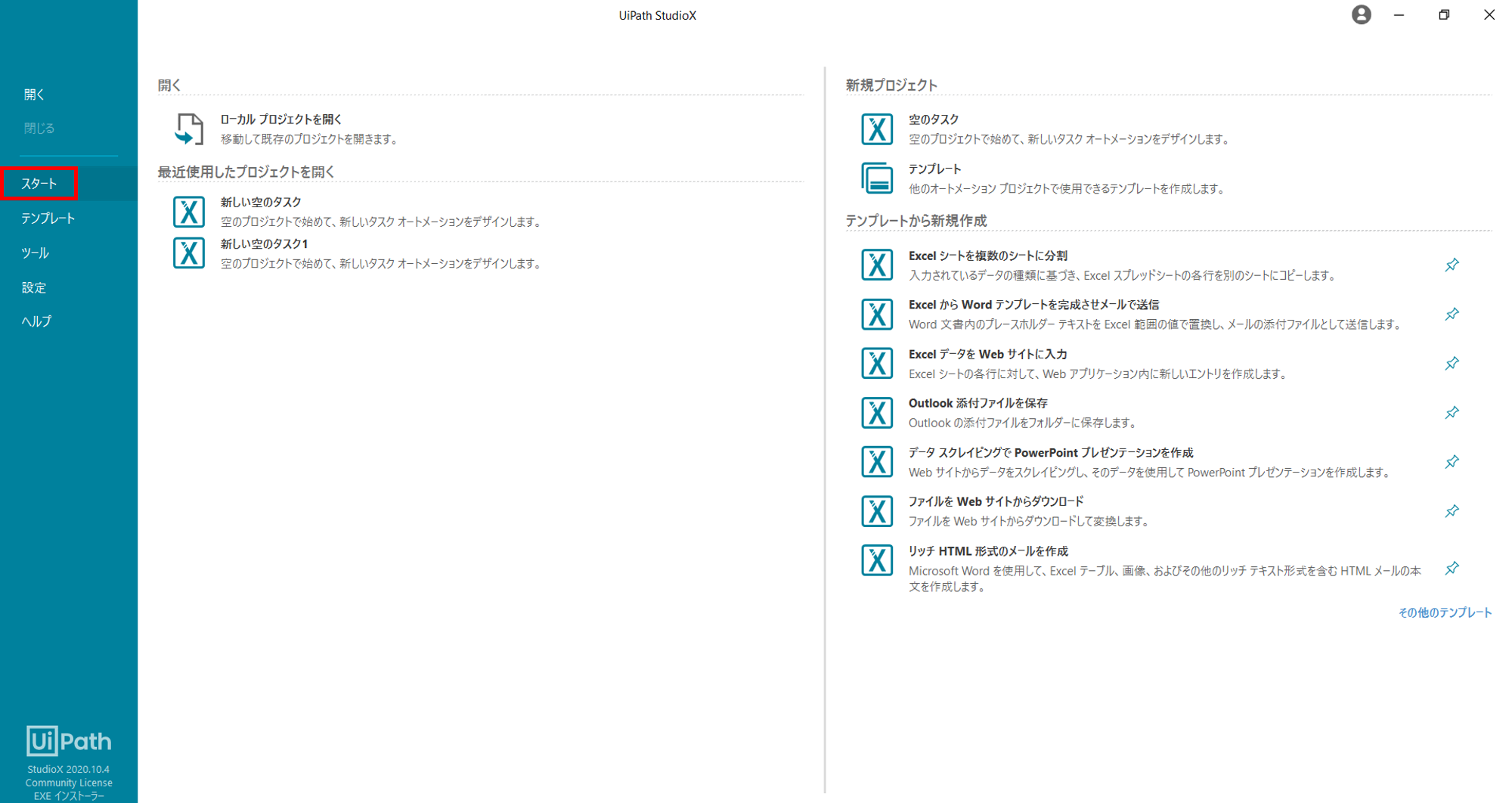This screenshot has height=803, width=1512.
Task: Open the 設定 sidebar tab
Action: tap(34, 287)
